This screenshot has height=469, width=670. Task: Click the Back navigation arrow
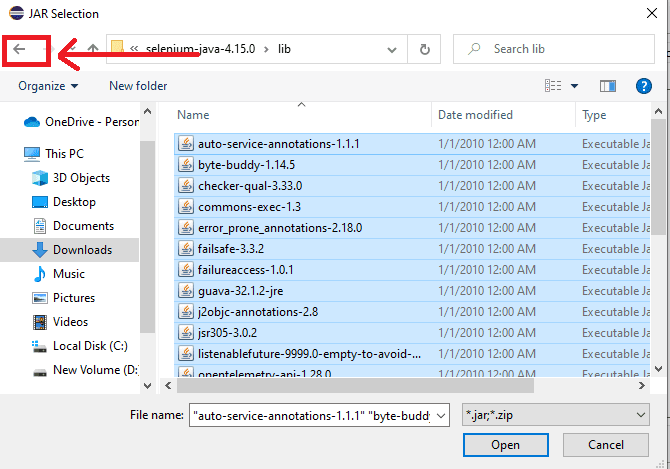click(19, 49)
